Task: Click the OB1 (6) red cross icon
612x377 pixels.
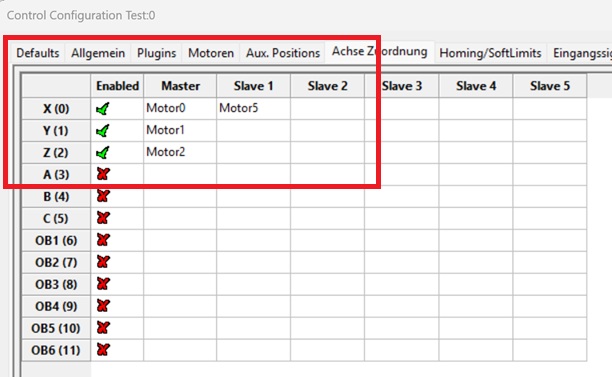Action: (103, 240)
